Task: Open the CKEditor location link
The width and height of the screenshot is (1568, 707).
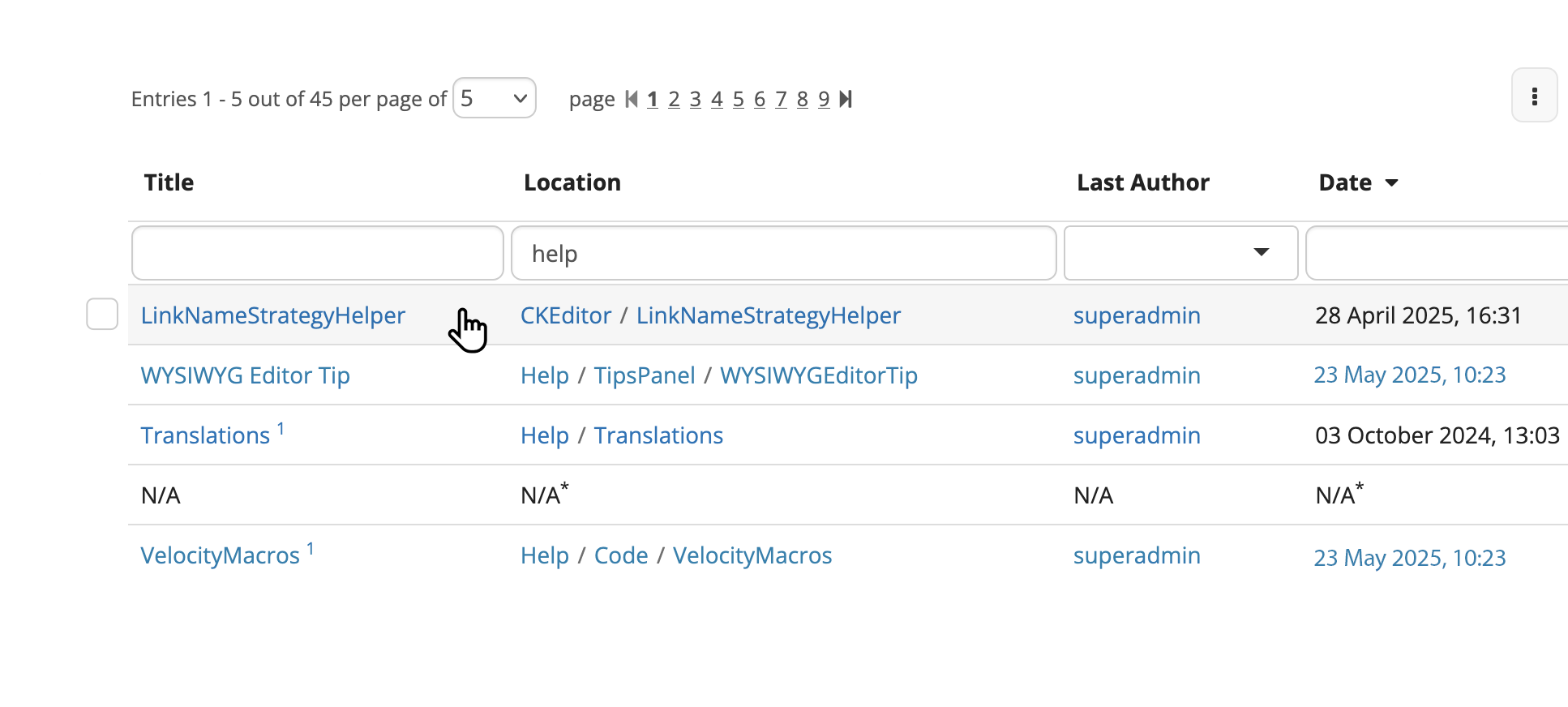Action: (565, 315)
